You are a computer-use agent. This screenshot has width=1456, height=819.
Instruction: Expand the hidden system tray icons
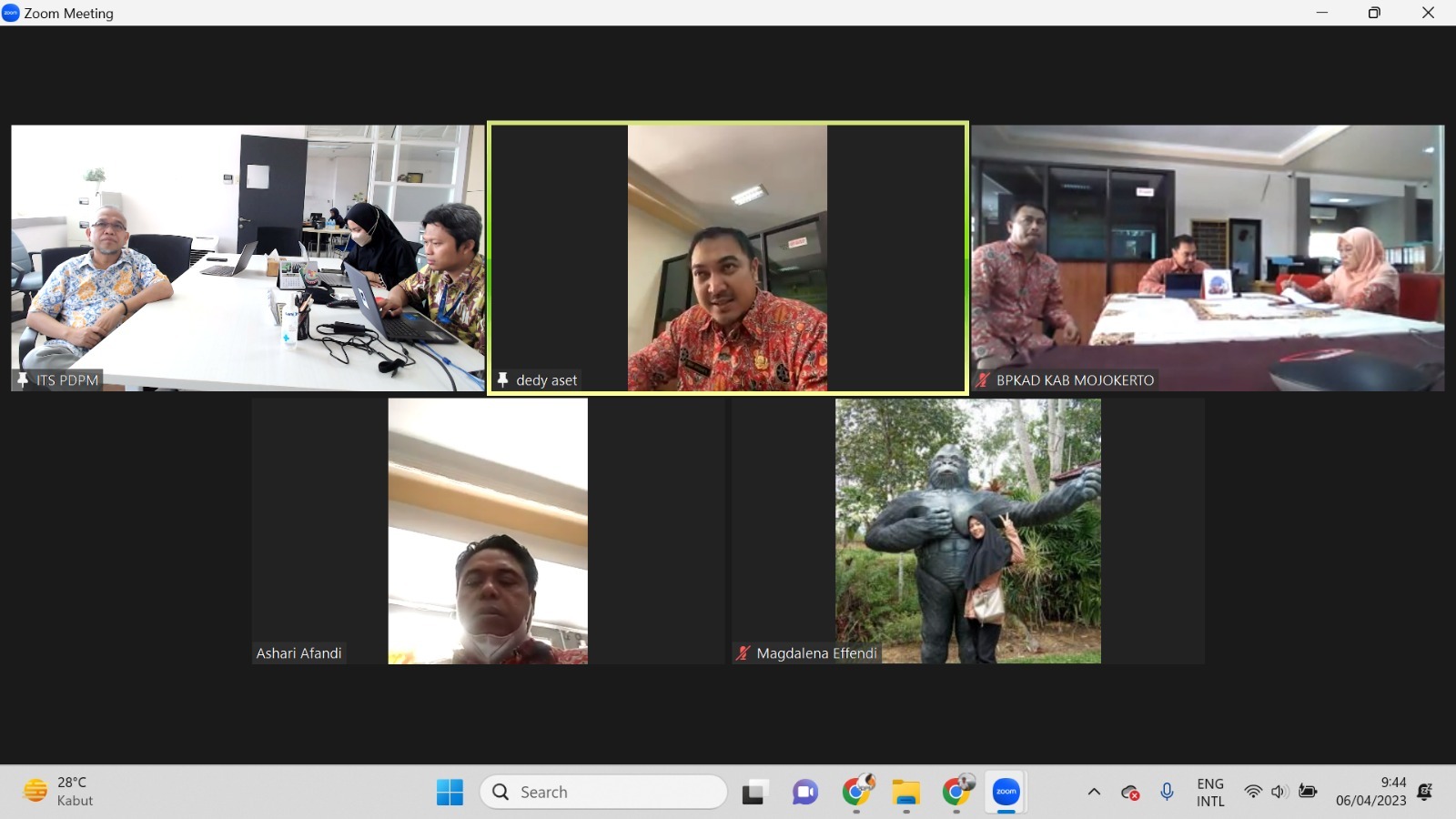[1094, 793]
